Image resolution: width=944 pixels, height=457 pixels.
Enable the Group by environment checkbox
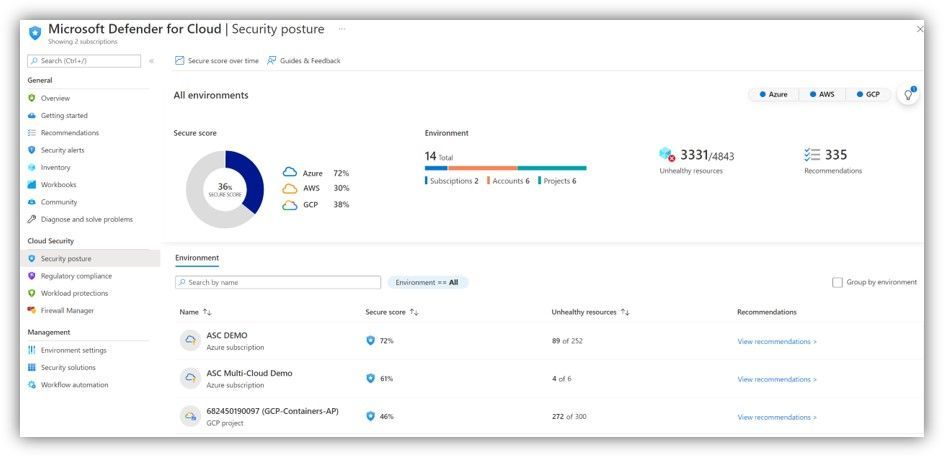coord(837,282)
